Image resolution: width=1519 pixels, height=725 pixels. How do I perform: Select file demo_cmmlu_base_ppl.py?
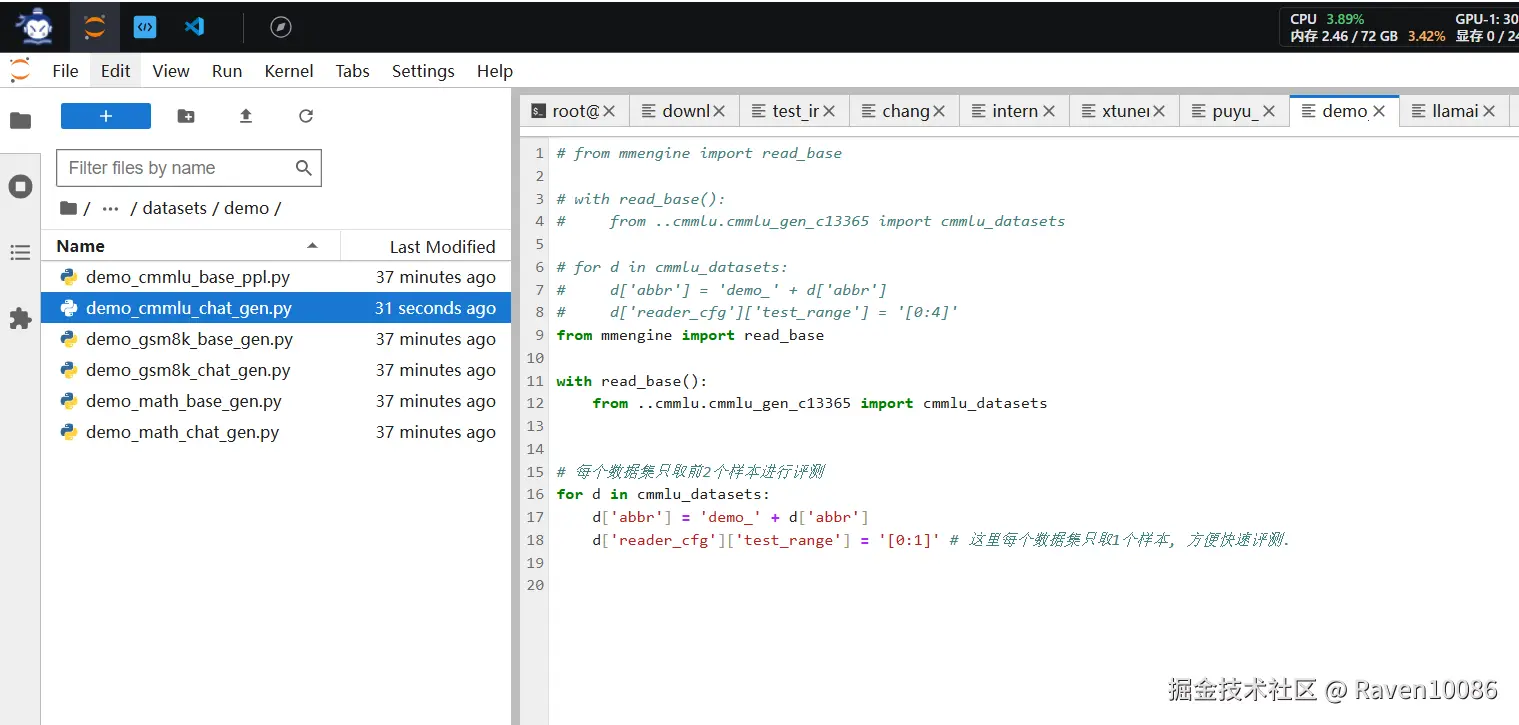[276, 277]
